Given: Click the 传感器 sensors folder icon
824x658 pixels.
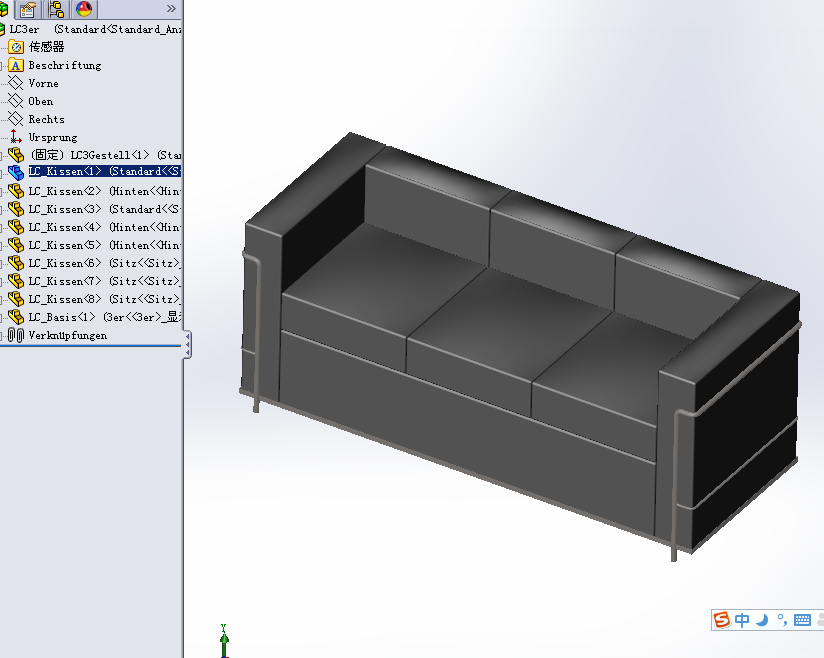Looking at the screenshot, I should pos(16,47).
